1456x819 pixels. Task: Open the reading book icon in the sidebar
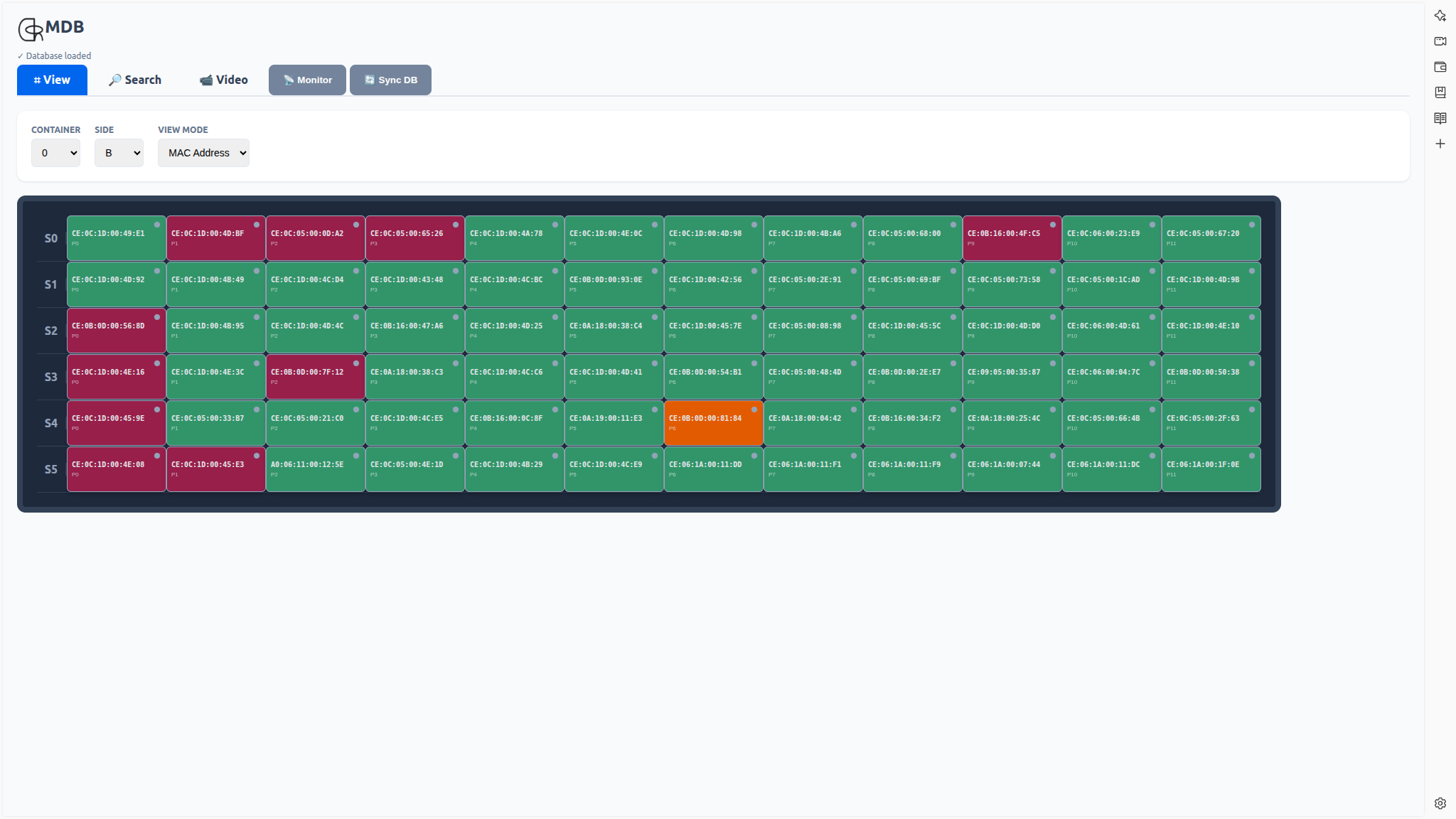(x=1441, y=118)
